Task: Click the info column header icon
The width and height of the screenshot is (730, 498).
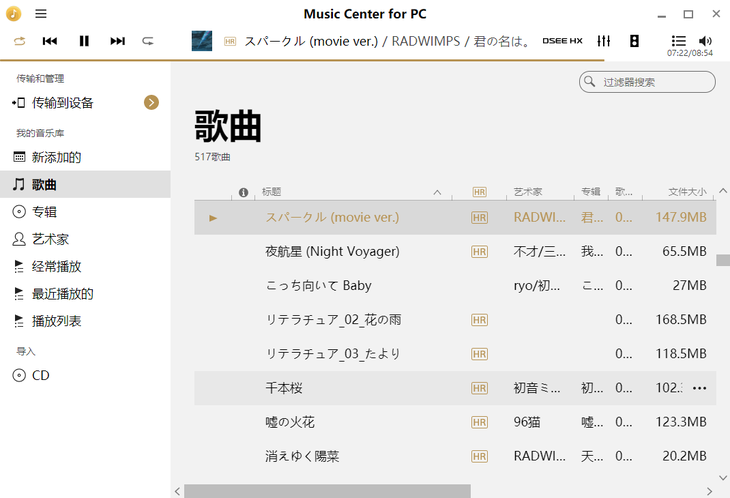Action: click(x=243, y=192)
